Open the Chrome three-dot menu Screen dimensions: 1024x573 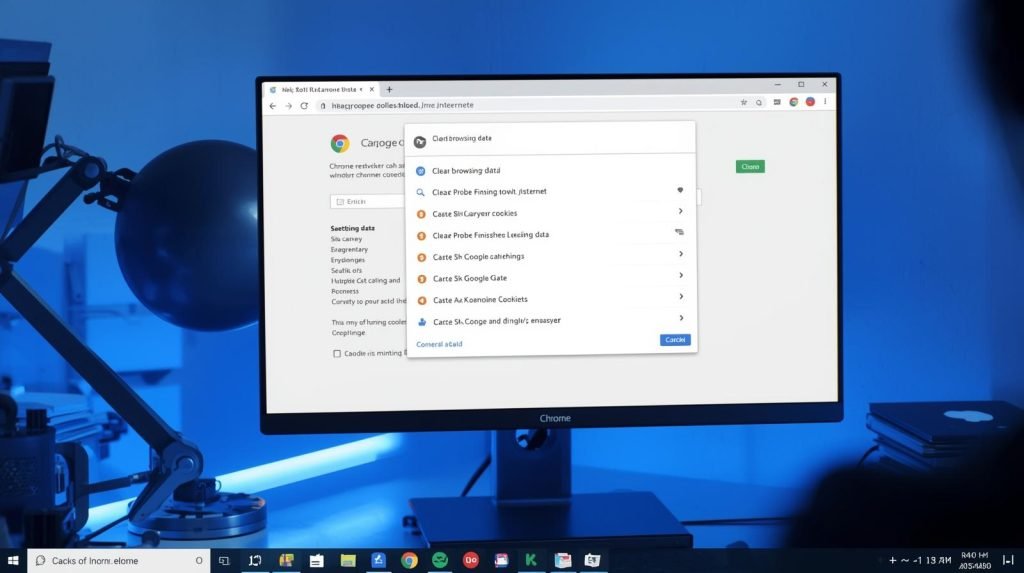[825, 101]
